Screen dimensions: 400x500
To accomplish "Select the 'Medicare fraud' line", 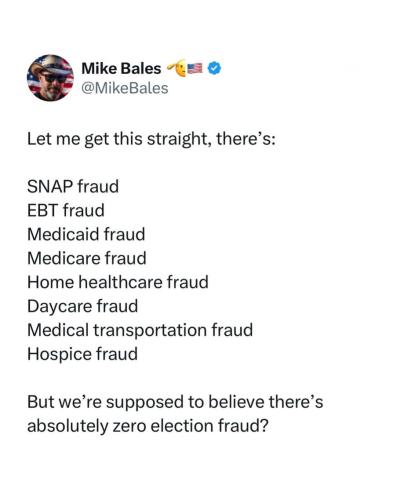I will point(87,258).
